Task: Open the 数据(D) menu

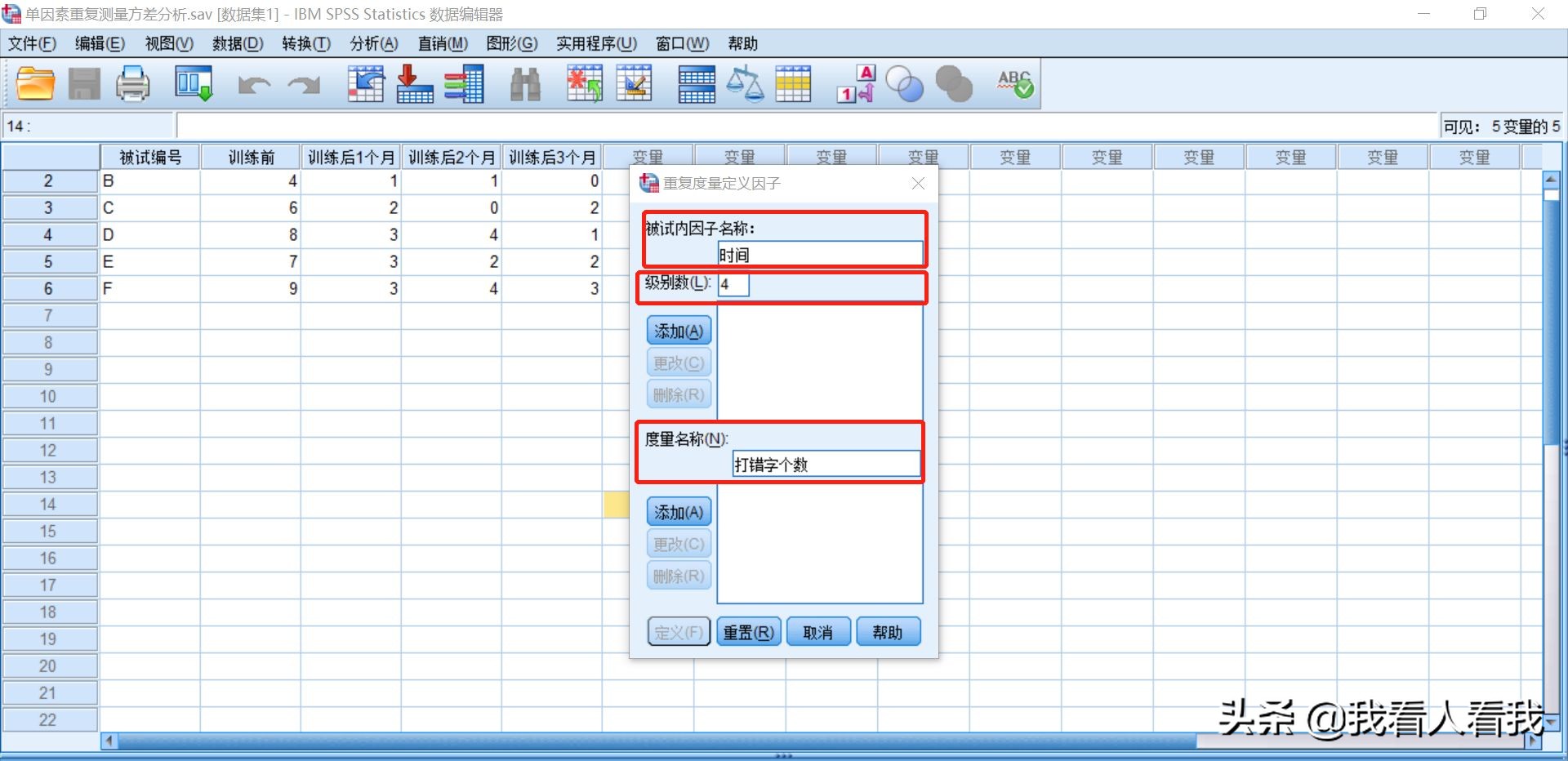Action: pos(238,44)
